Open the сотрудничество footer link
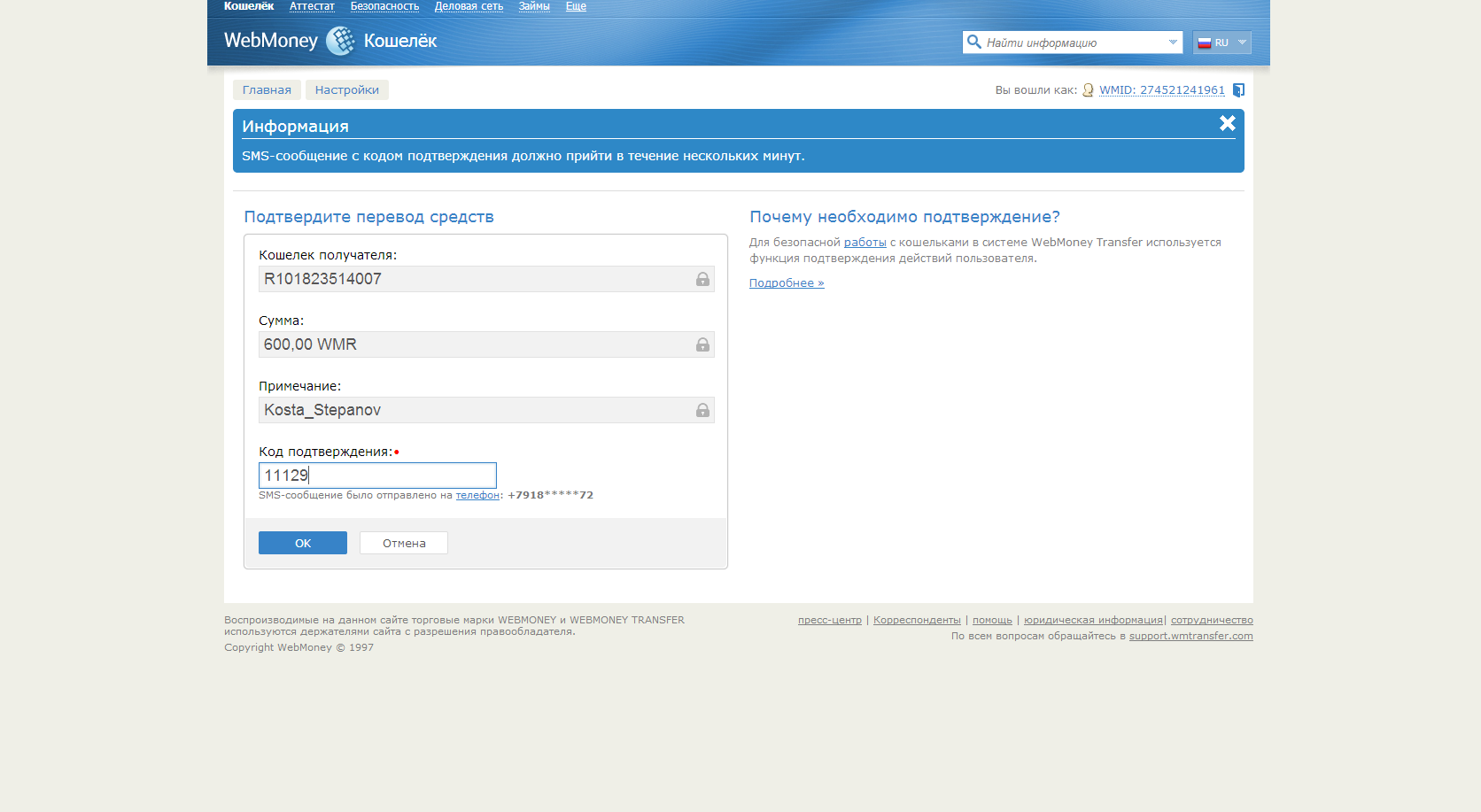The width and height of the screenshot is (1481, 812). click(1212, 620)
